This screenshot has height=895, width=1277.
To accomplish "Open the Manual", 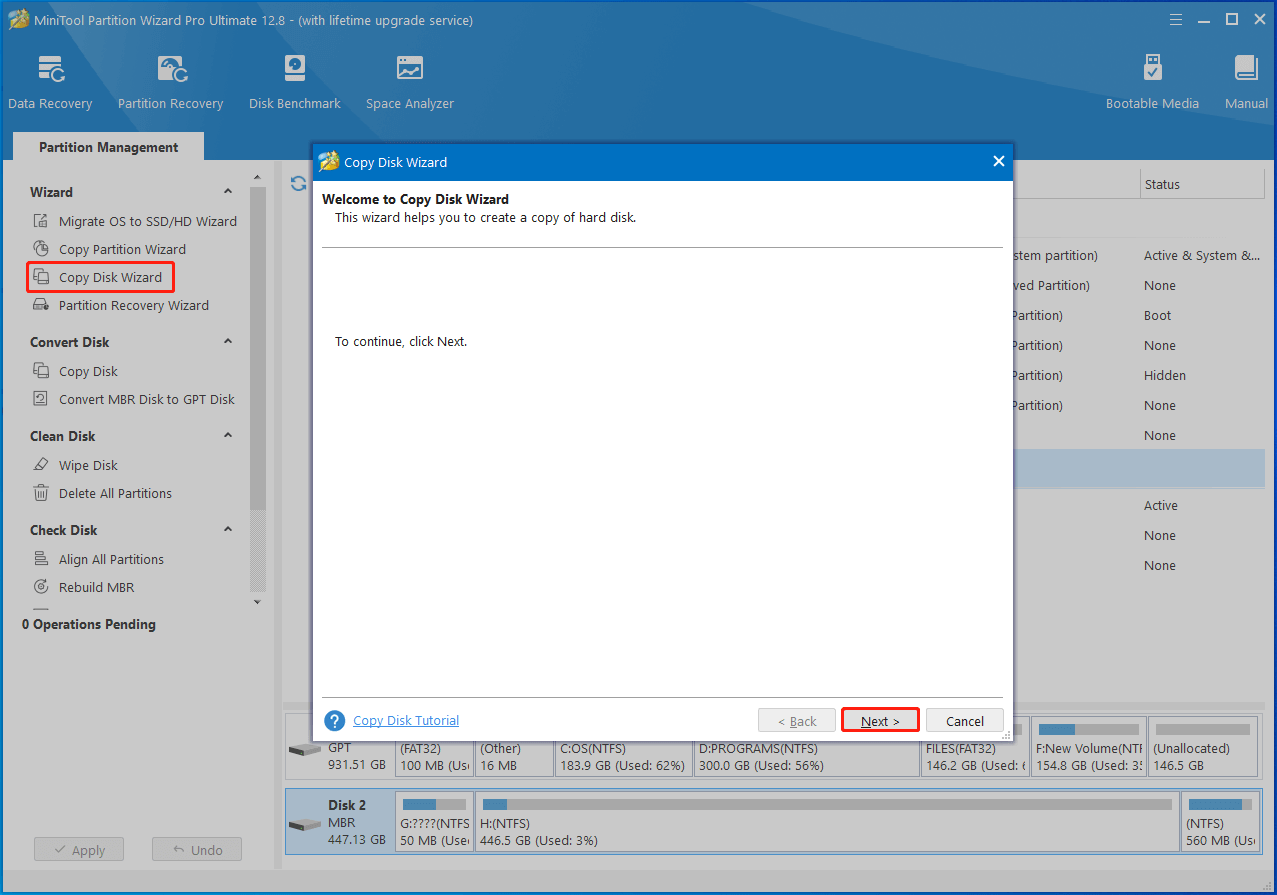I will 1246,82.
